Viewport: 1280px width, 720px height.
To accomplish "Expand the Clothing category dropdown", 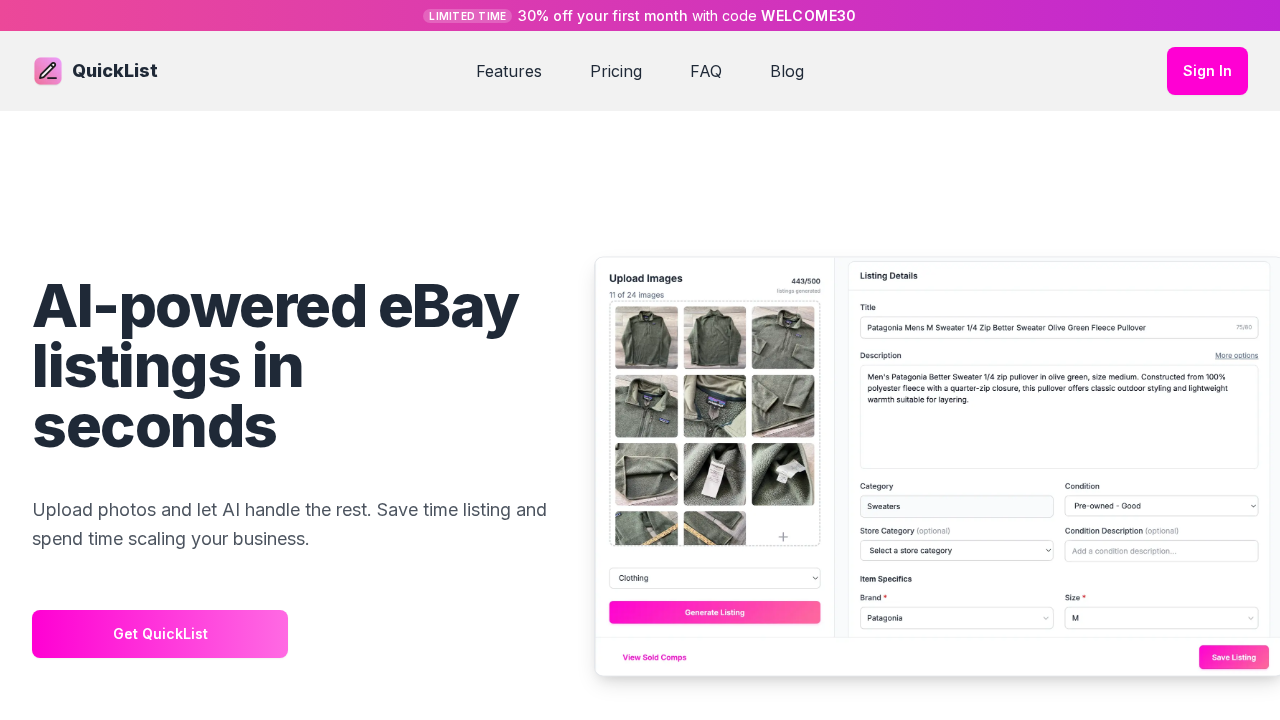I will coord(715,578).
